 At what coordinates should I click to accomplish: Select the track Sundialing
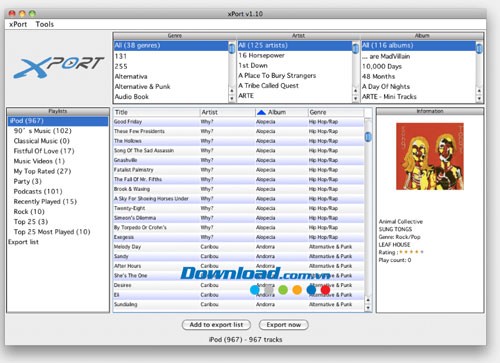click(239, 304)
